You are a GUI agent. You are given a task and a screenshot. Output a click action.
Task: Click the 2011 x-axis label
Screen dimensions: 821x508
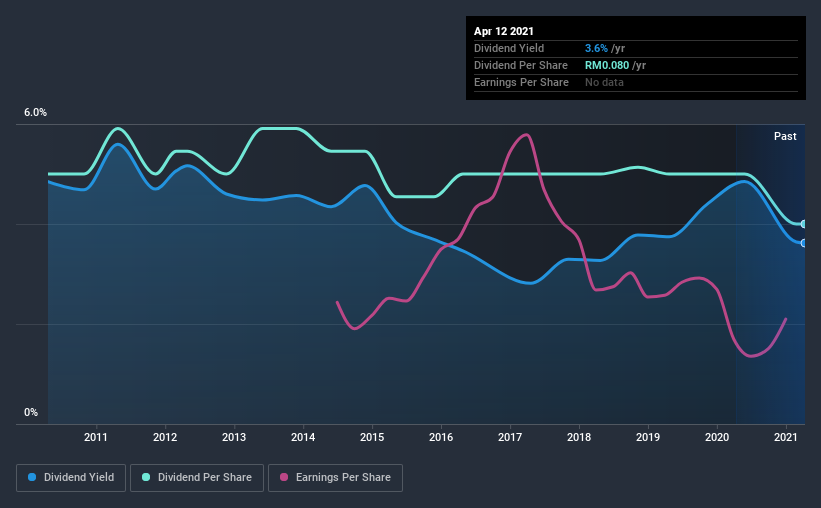click(96, 437)
